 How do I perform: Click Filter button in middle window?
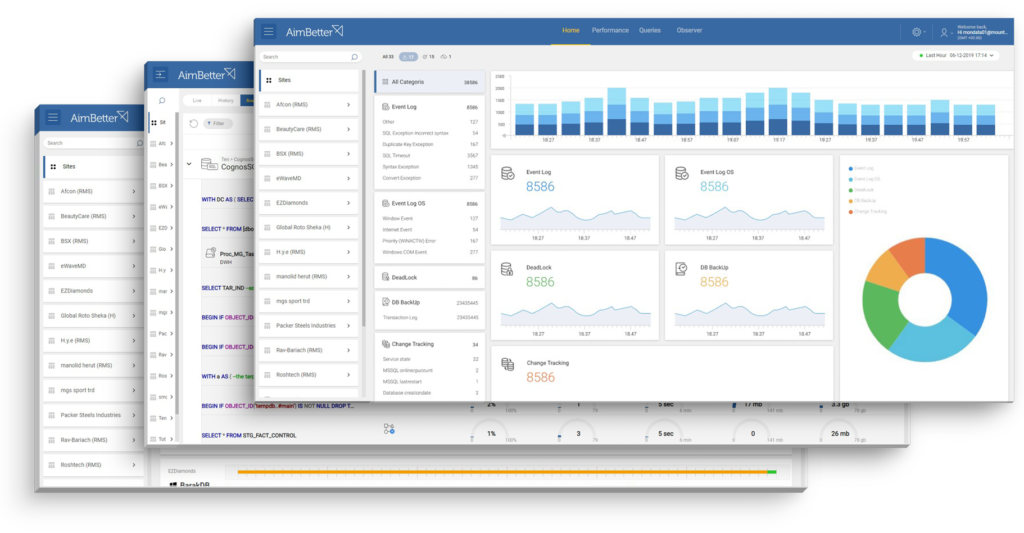[x=217, y=123]
